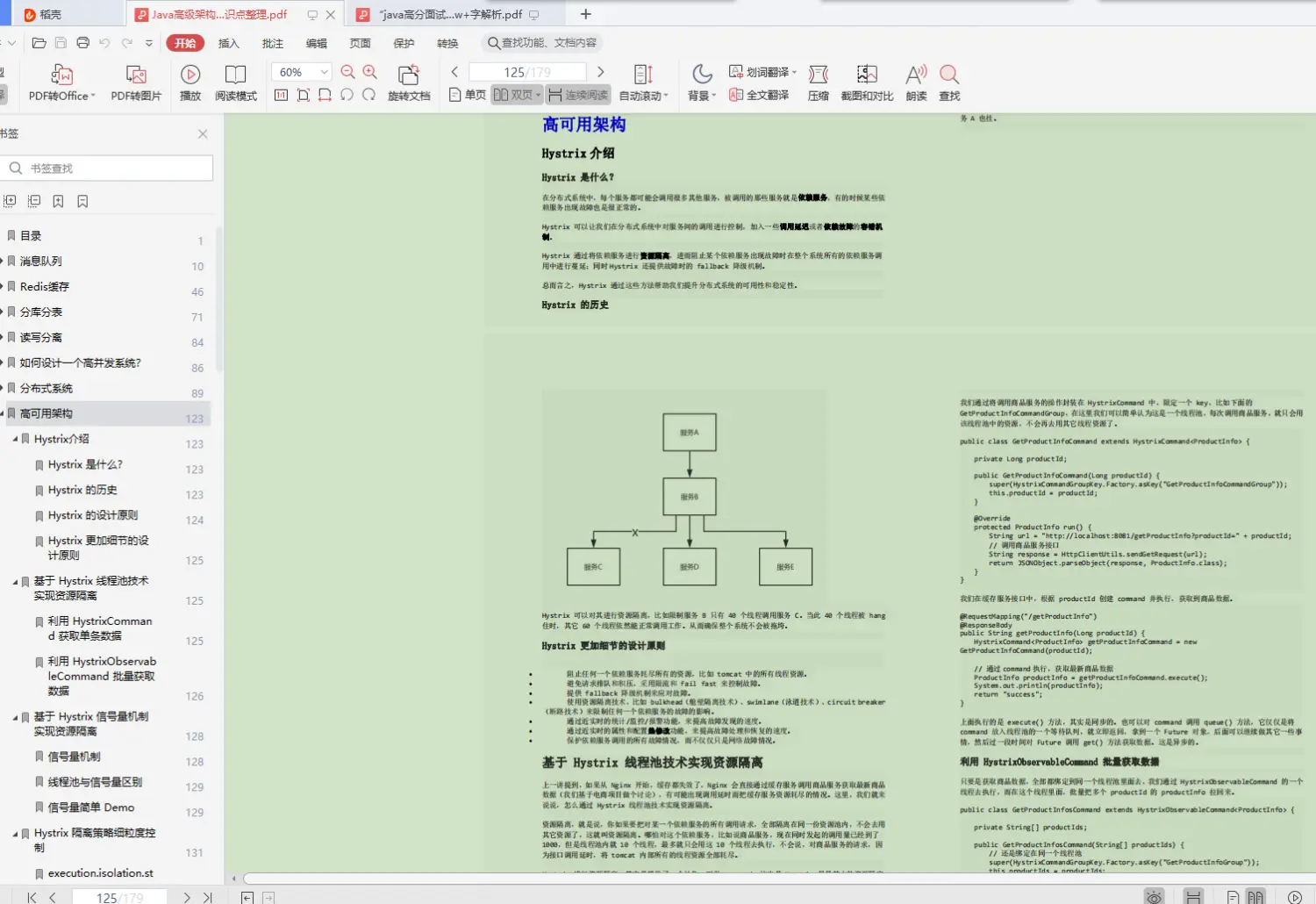Switch to the 保护 ribbon tab
Image resolution: width=1316 pixels, height=904 pixels.
click(404, 43)
